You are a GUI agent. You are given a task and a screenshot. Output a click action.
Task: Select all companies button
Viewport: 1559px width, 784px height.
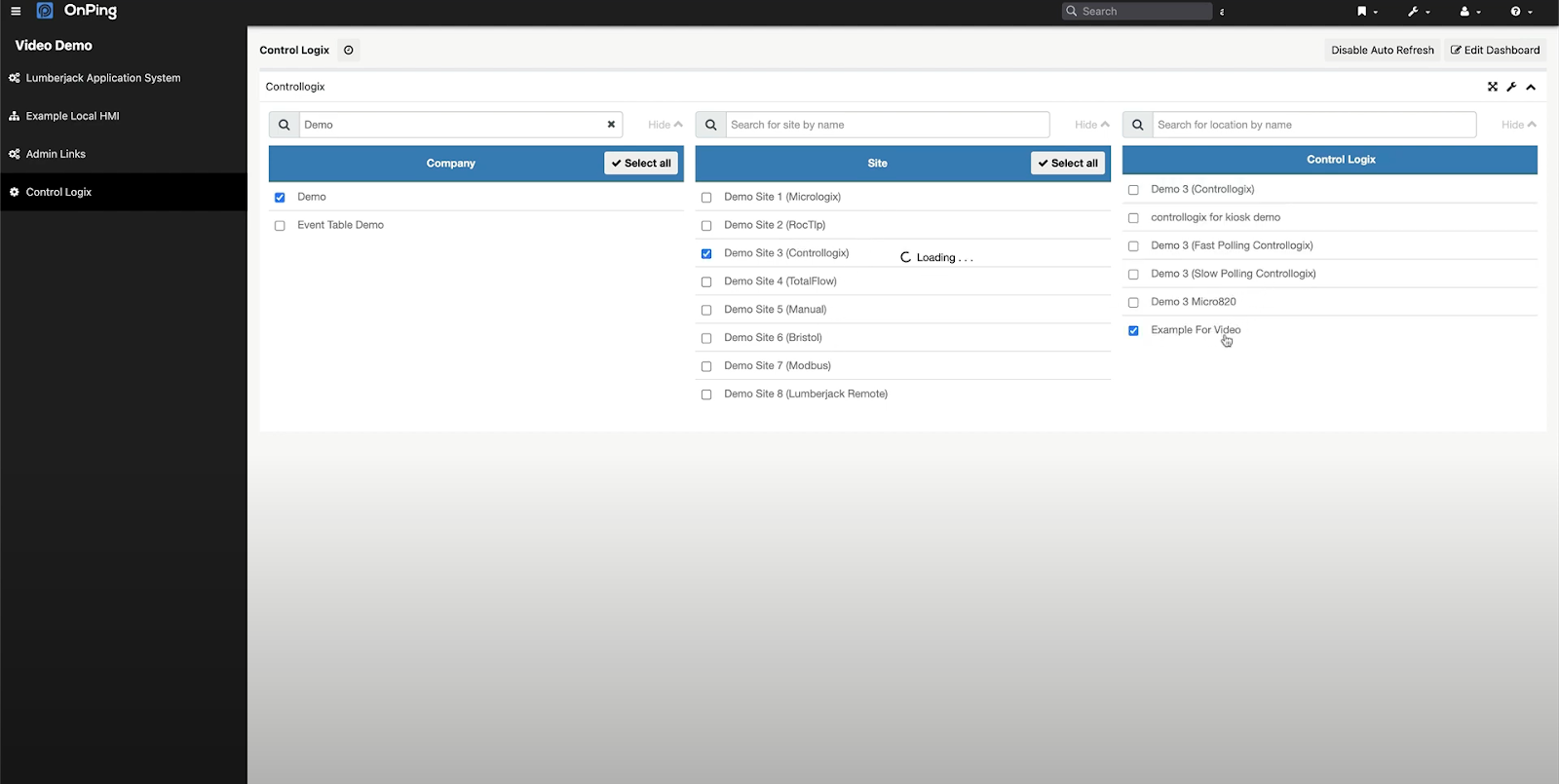coord(641,164)
